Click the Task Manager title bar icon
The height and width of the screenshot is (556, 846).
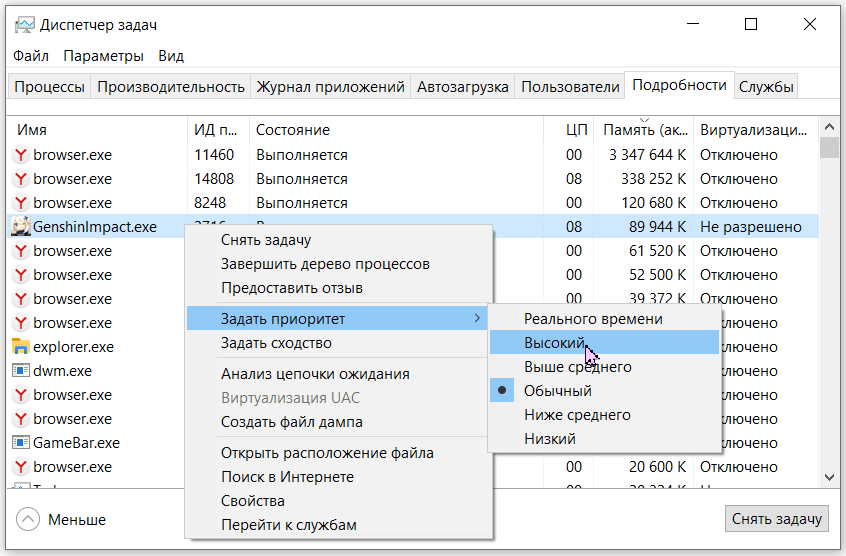tap(24, 25)
